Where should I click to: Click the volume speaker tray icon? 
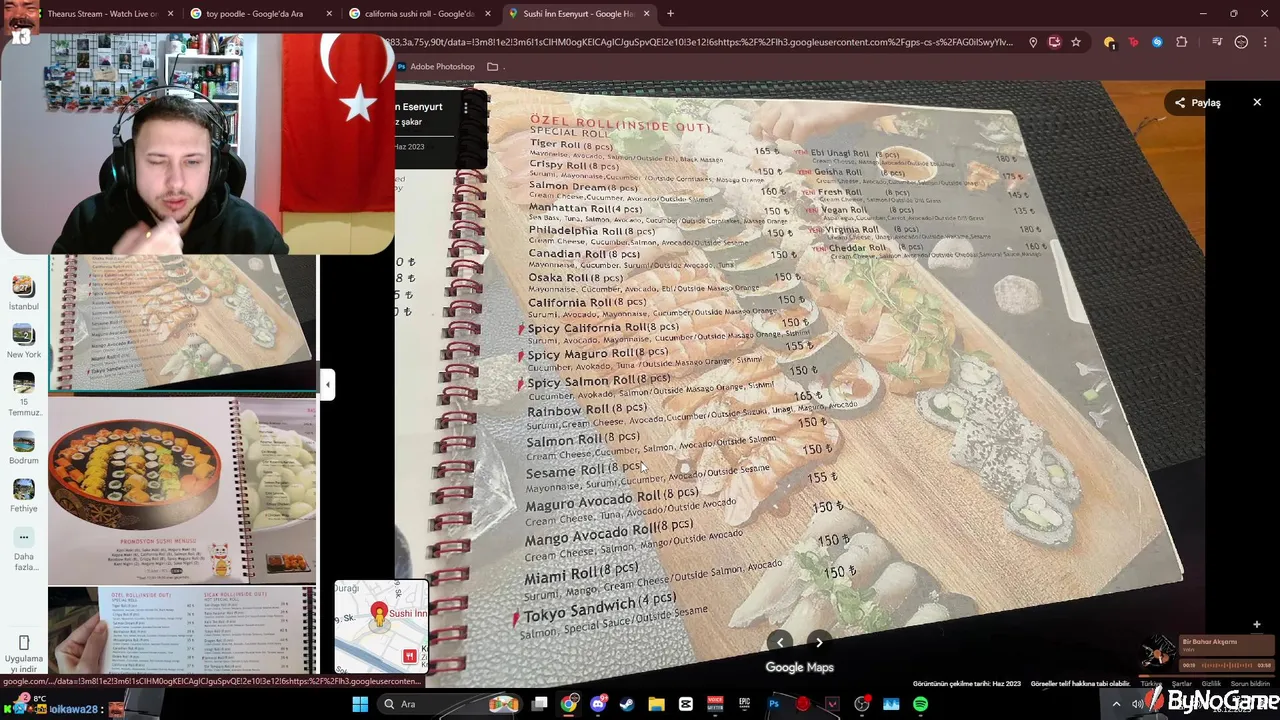click(x=1138, y=704)
